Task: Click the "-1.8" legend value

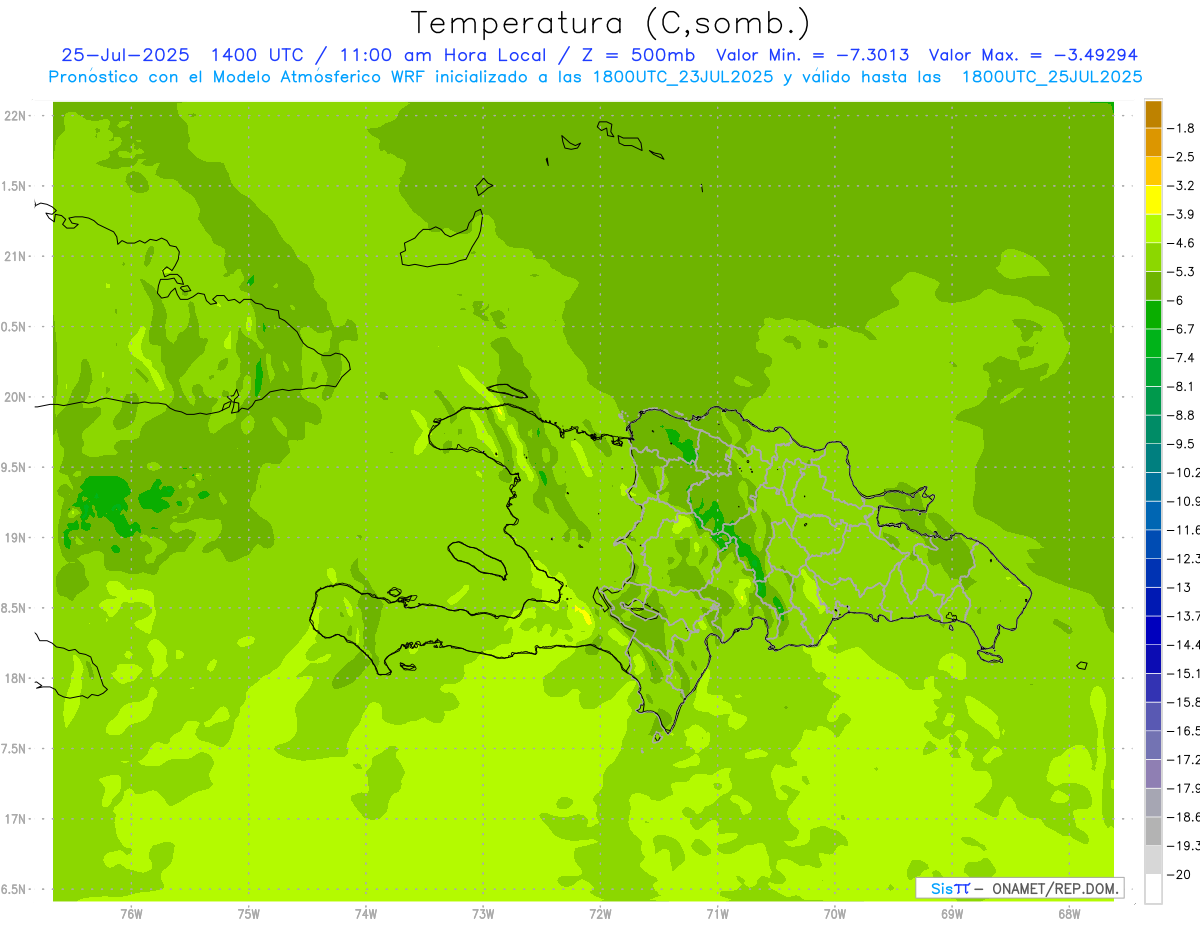Action: pos(1181,128)
